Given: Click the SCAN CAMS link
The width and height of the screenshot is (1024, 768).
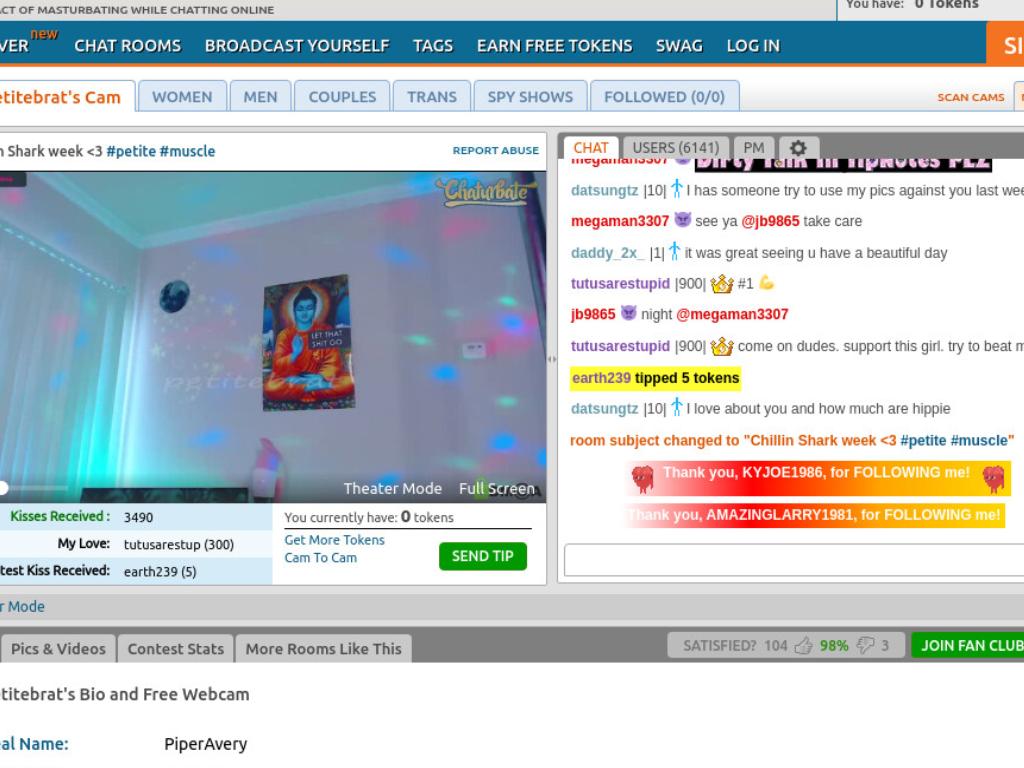Looking at the screenshot, I should click(970, 97).
